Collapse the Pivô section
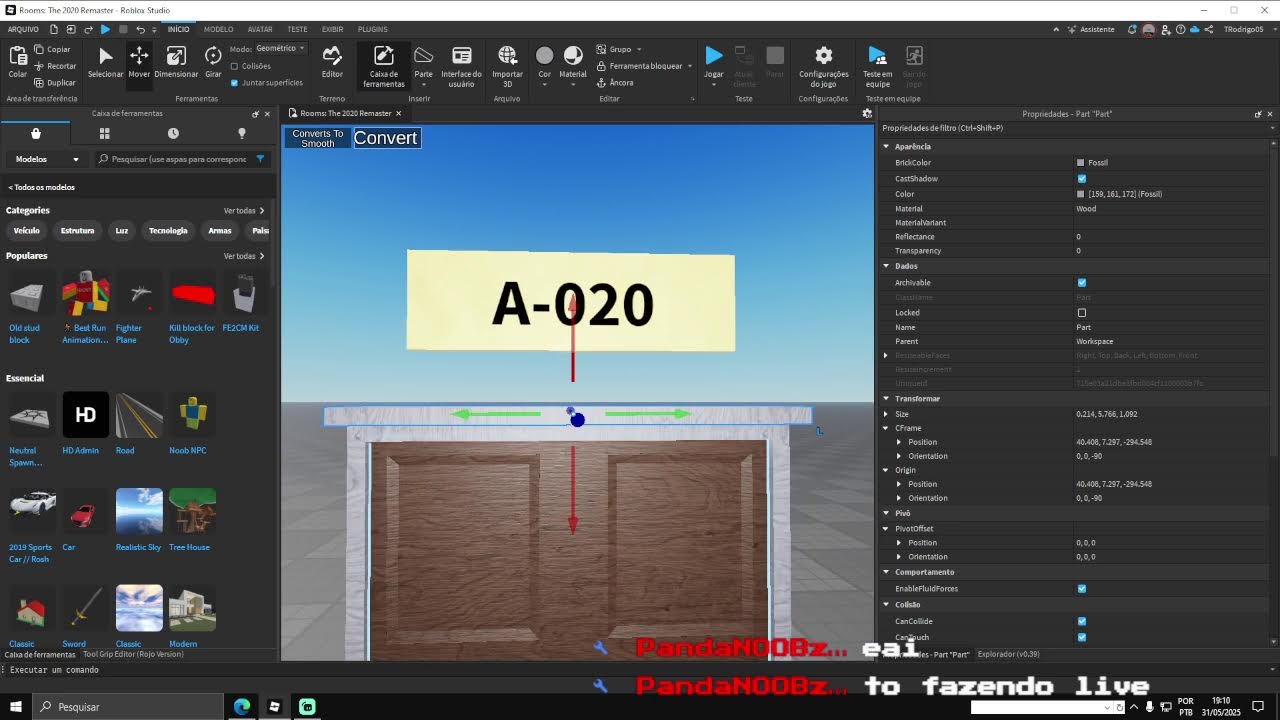1280x720 pixels. [x=886, y=513]
